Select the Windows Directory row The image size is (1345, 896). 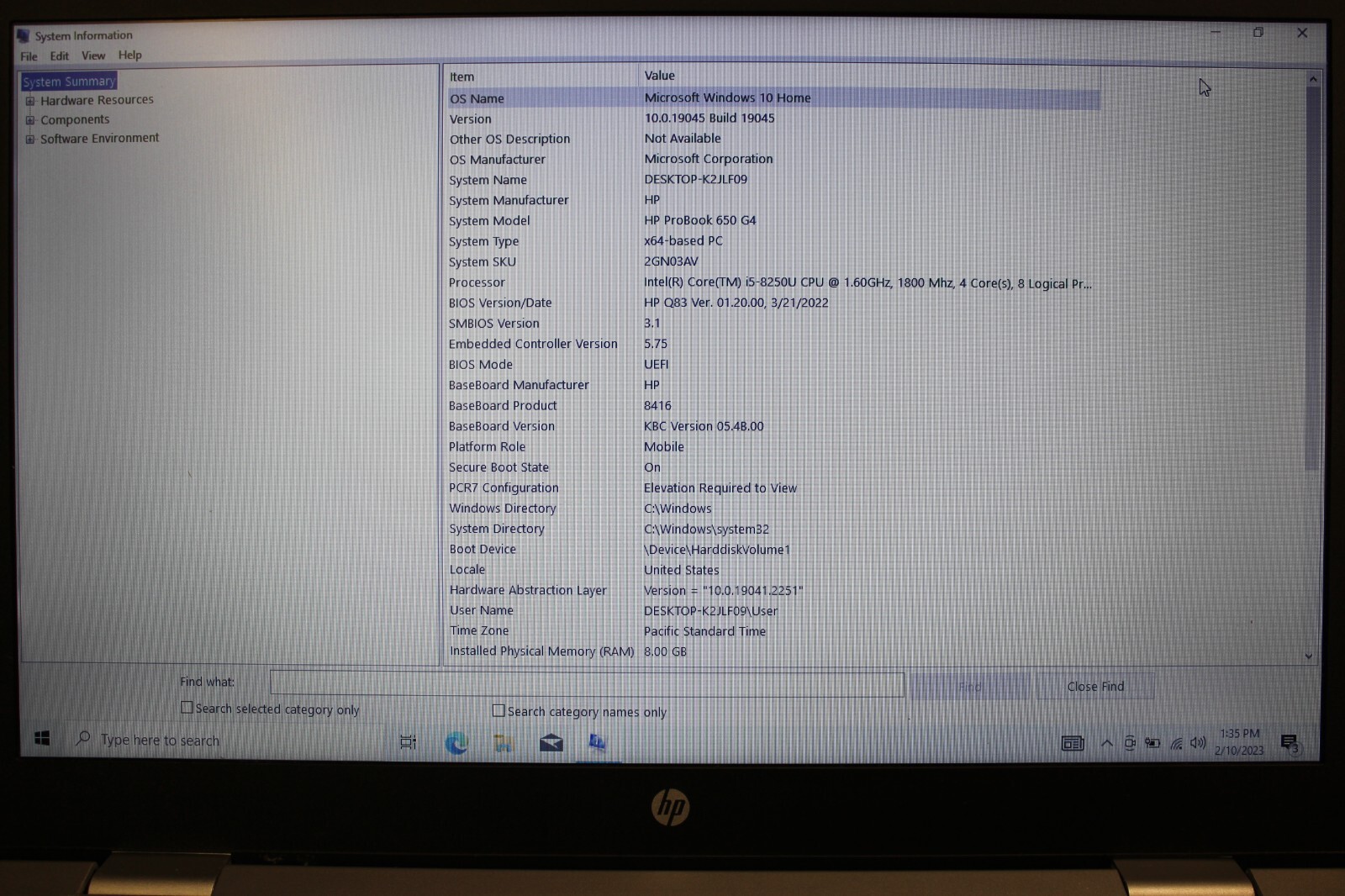point(773,509)
